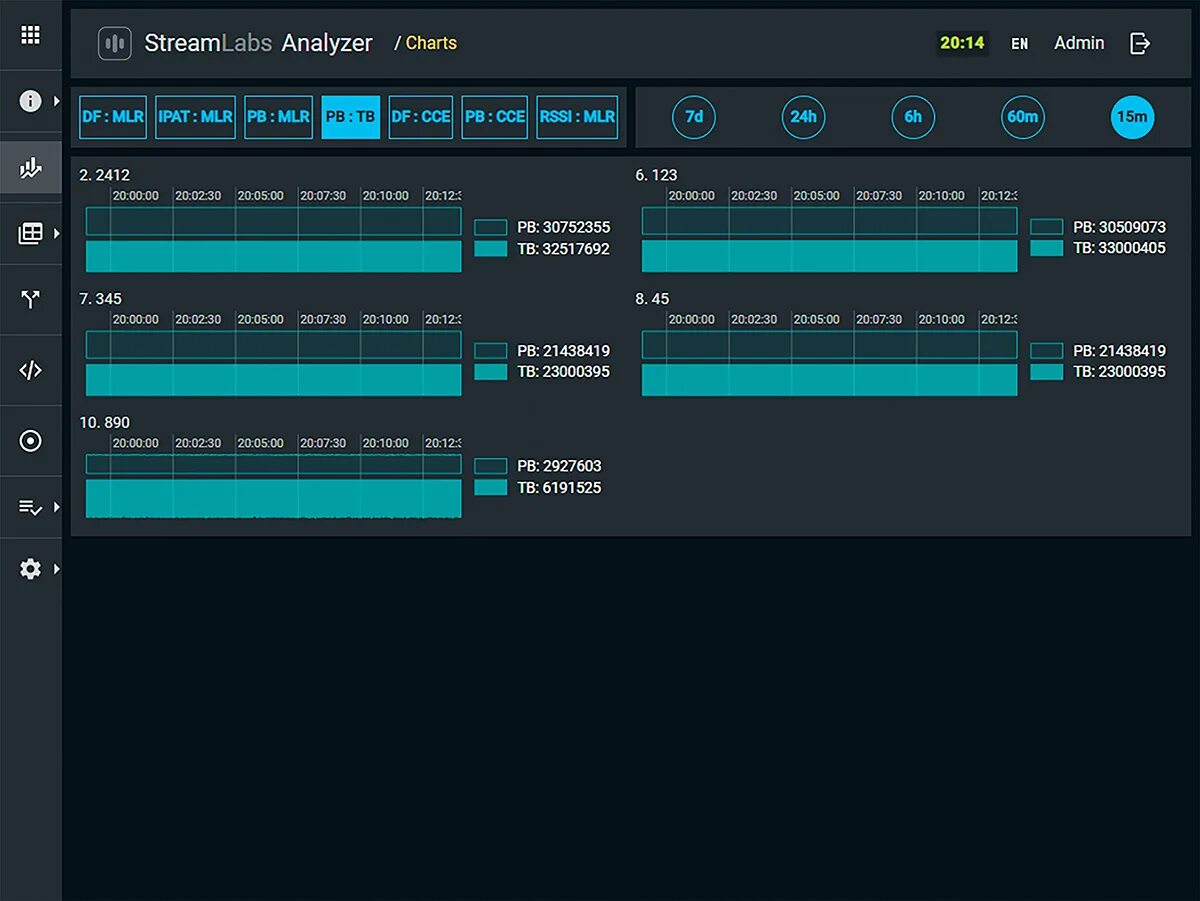Select the RSSI : MLR chart tab
1200x901 pixels.
tap(577, 117)
